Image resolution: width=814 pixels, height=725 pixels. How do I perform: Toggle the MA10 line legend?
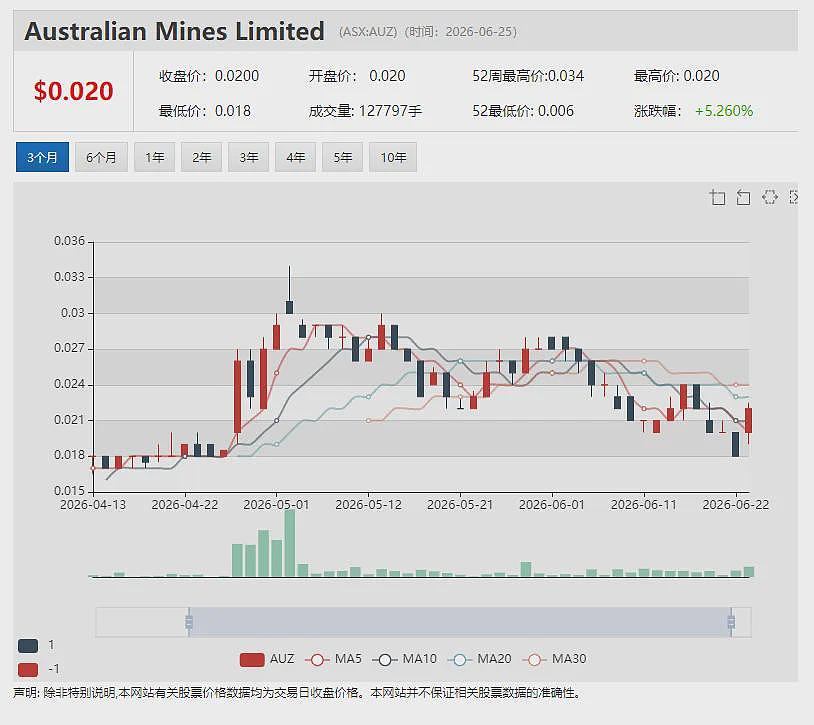(x=404, y=659)
